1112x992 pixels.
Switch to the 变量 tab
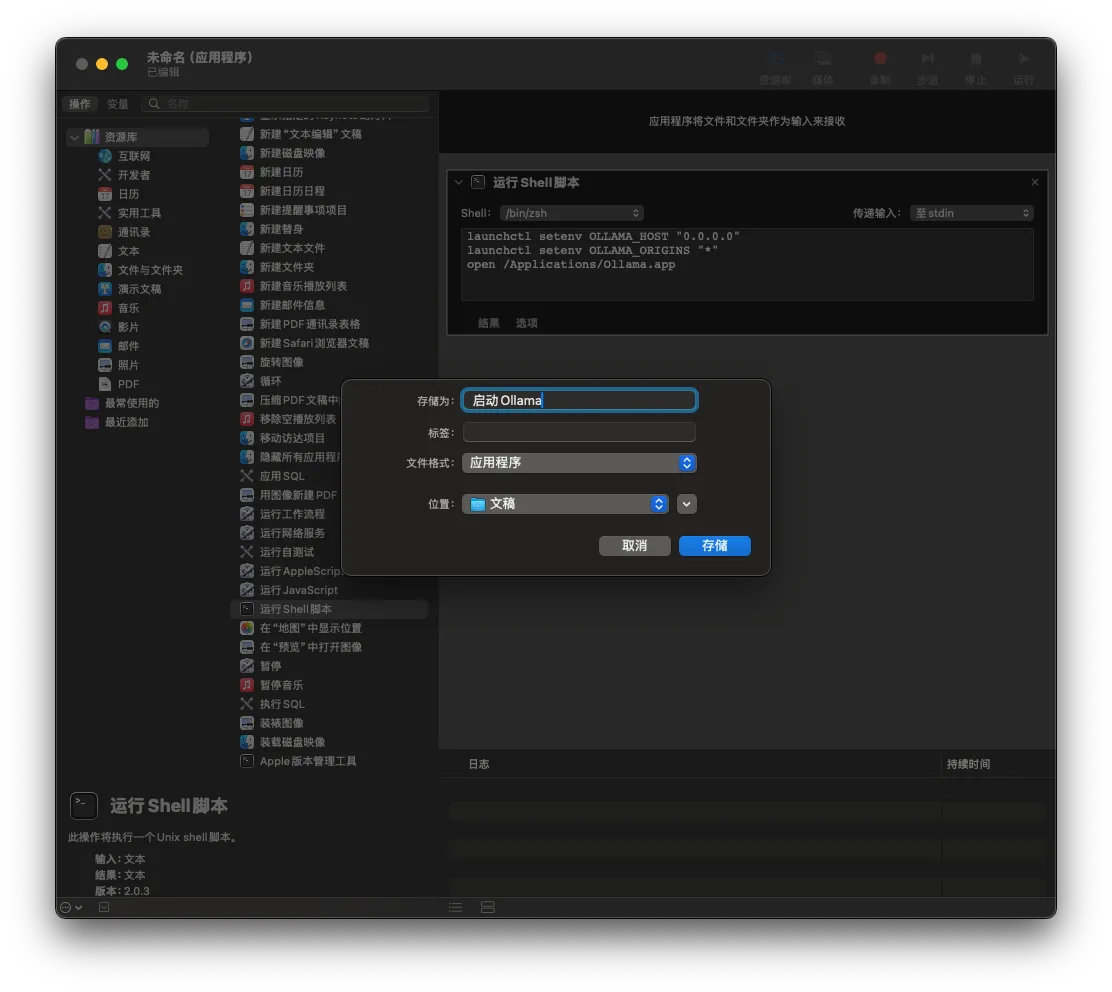pyautogui.click(x=118, y=104)
